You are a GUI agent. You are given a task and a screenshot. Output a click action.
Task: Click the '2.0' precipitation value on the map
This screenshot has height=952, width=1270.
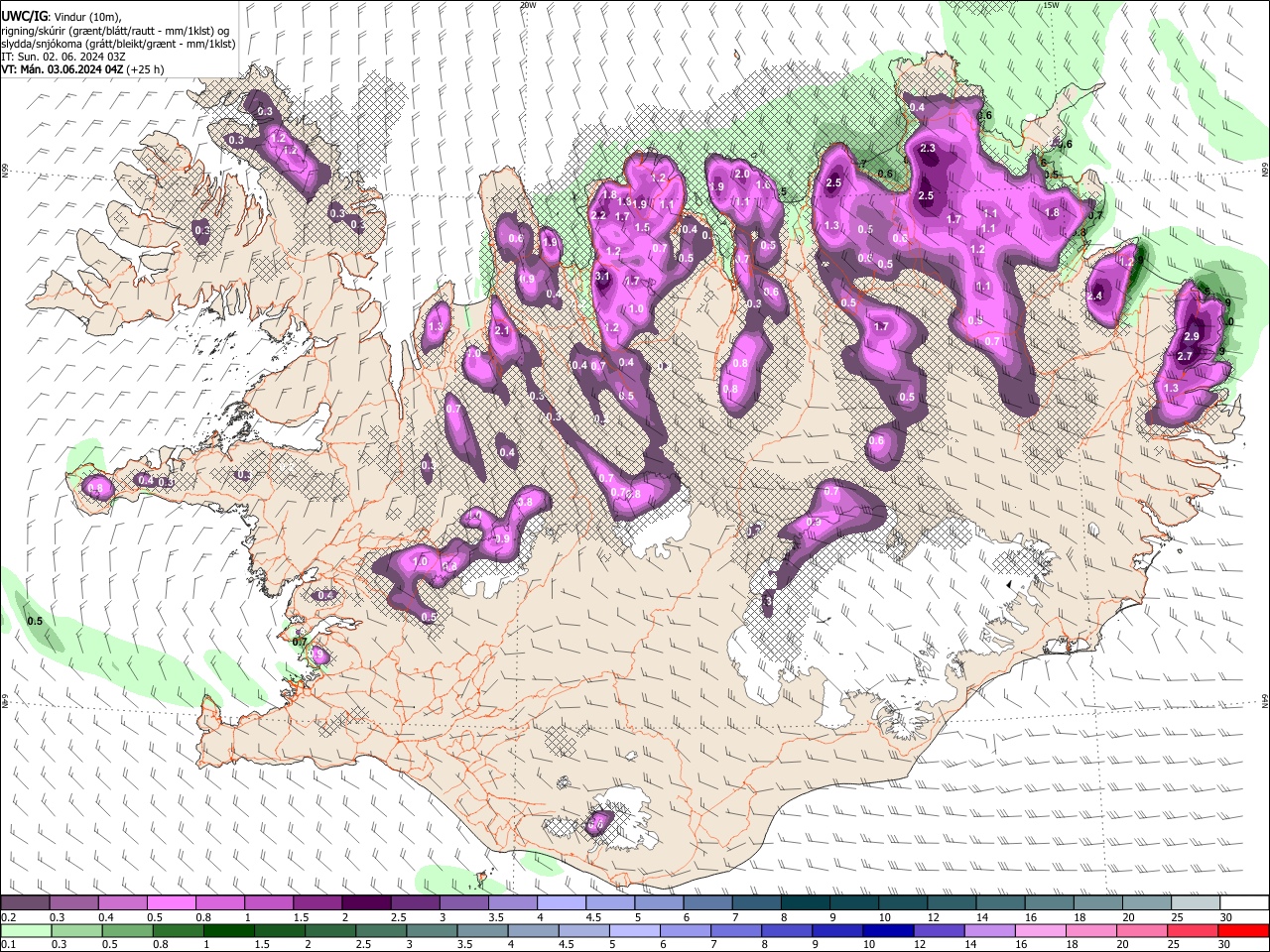pos(741,175)
